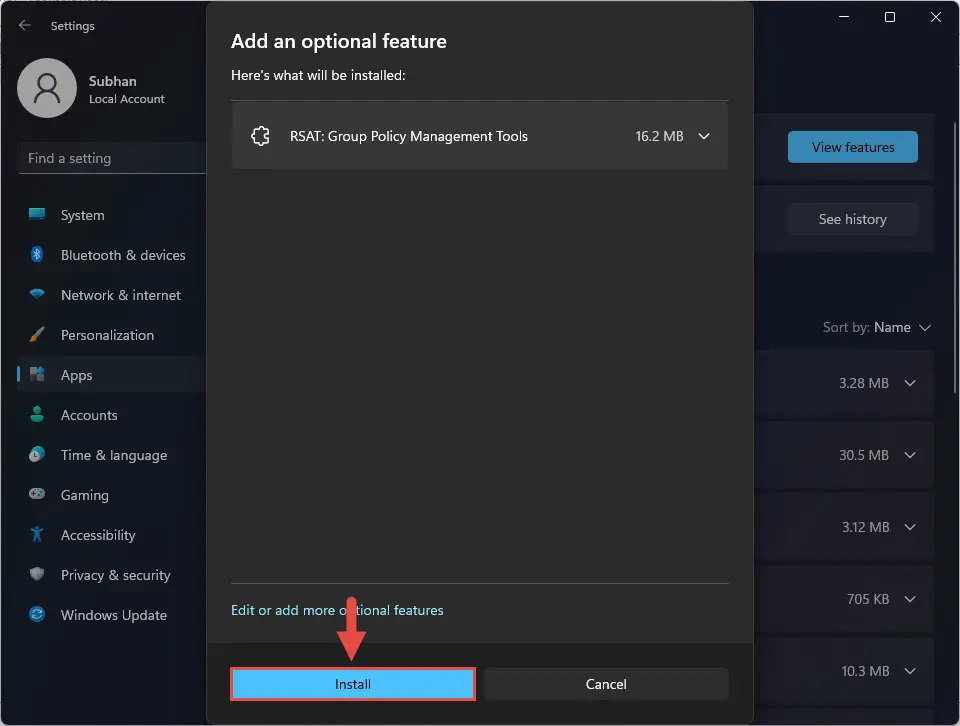960x726 pixels.
Task: Select Personalization in sidebar
Action: [x=107, y=335]
